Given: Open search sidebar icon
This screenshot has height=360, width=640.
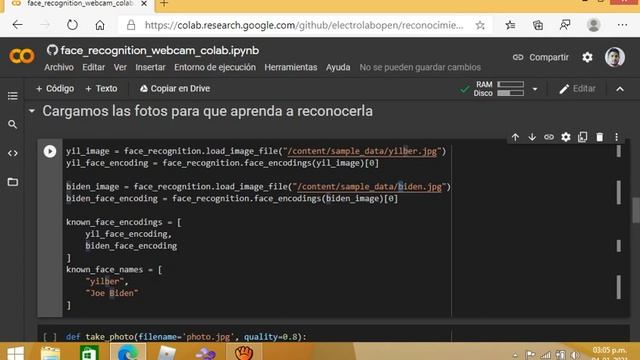Looking at the screenshot, I should (x=13, y=124).
